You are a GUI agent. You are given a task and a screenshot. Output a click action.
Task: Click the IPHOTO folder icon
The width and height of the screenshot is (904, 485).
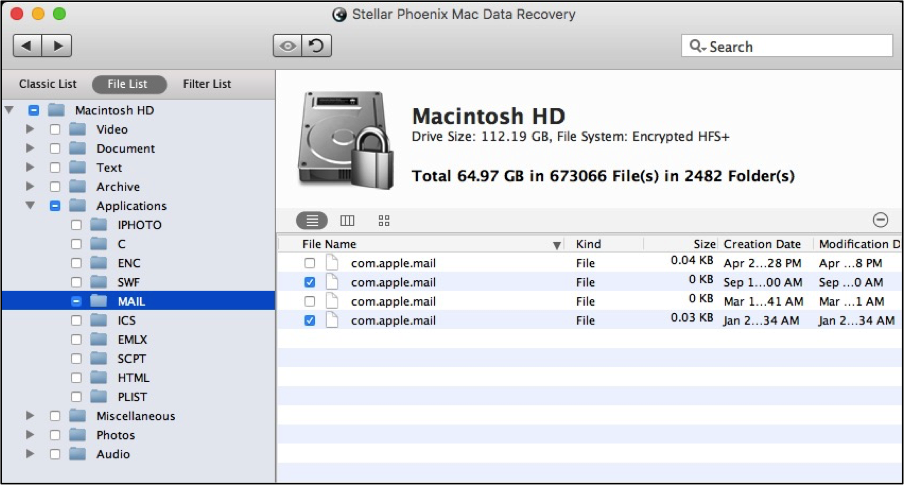(99, 224)
